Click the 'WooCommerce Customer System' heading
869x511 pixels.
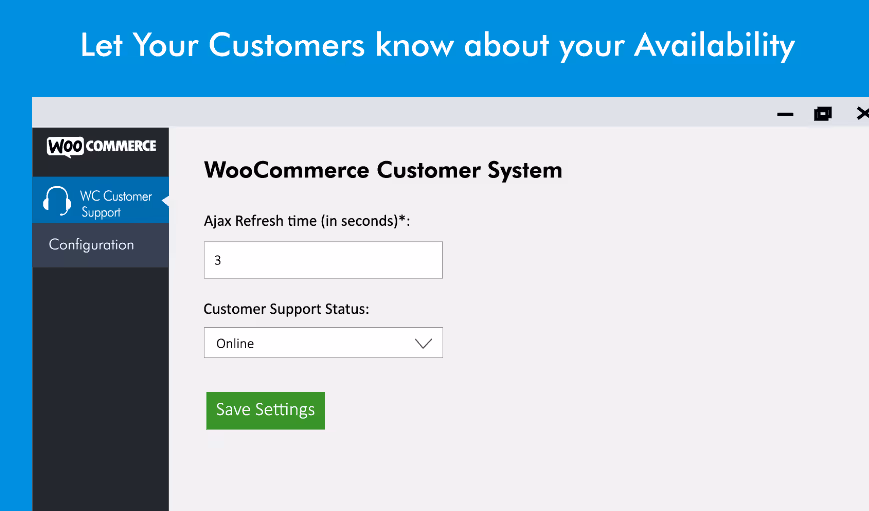[x=383, y=170]
